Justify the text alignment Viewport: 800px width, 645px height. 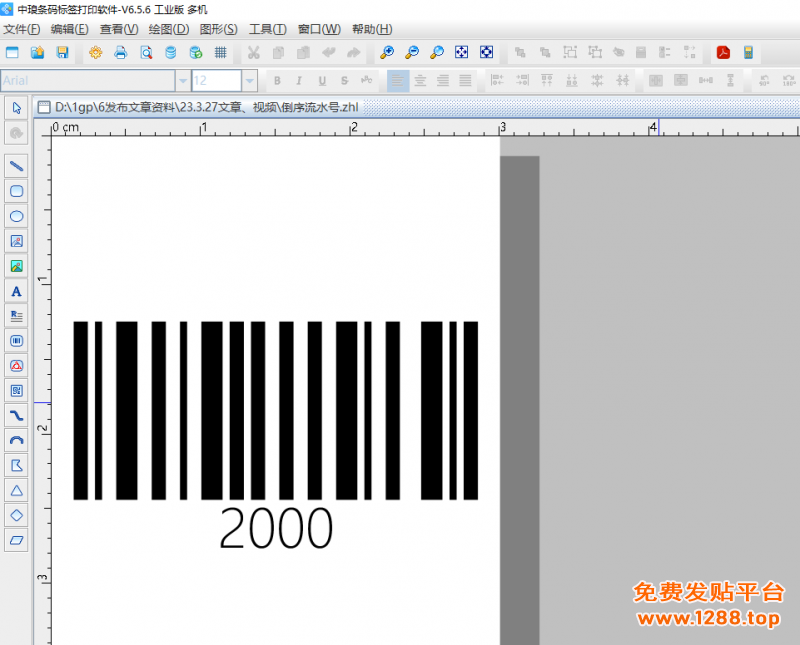(x=465, y=81)
